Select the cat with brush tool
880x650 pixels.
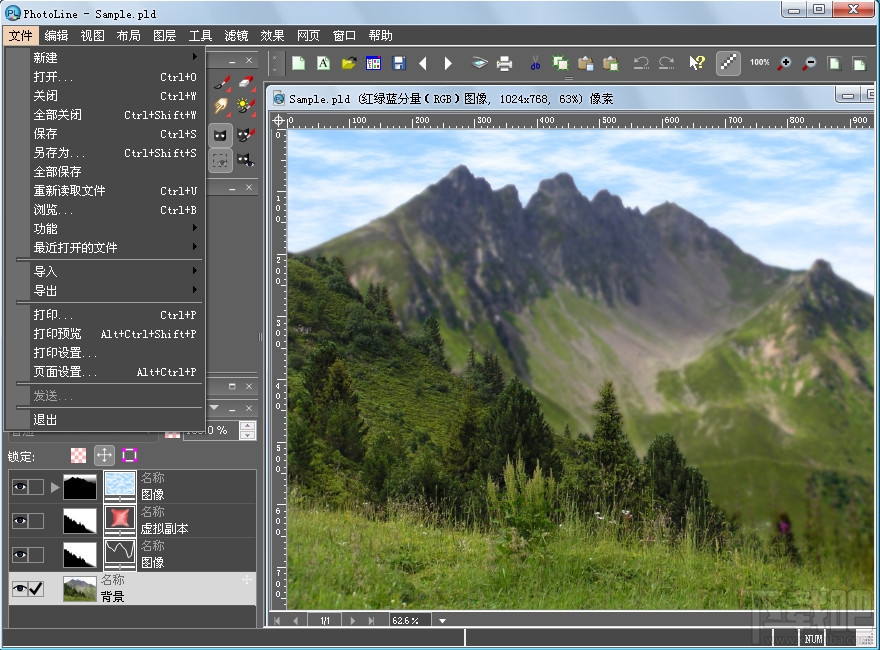click(x=245, y=135)
